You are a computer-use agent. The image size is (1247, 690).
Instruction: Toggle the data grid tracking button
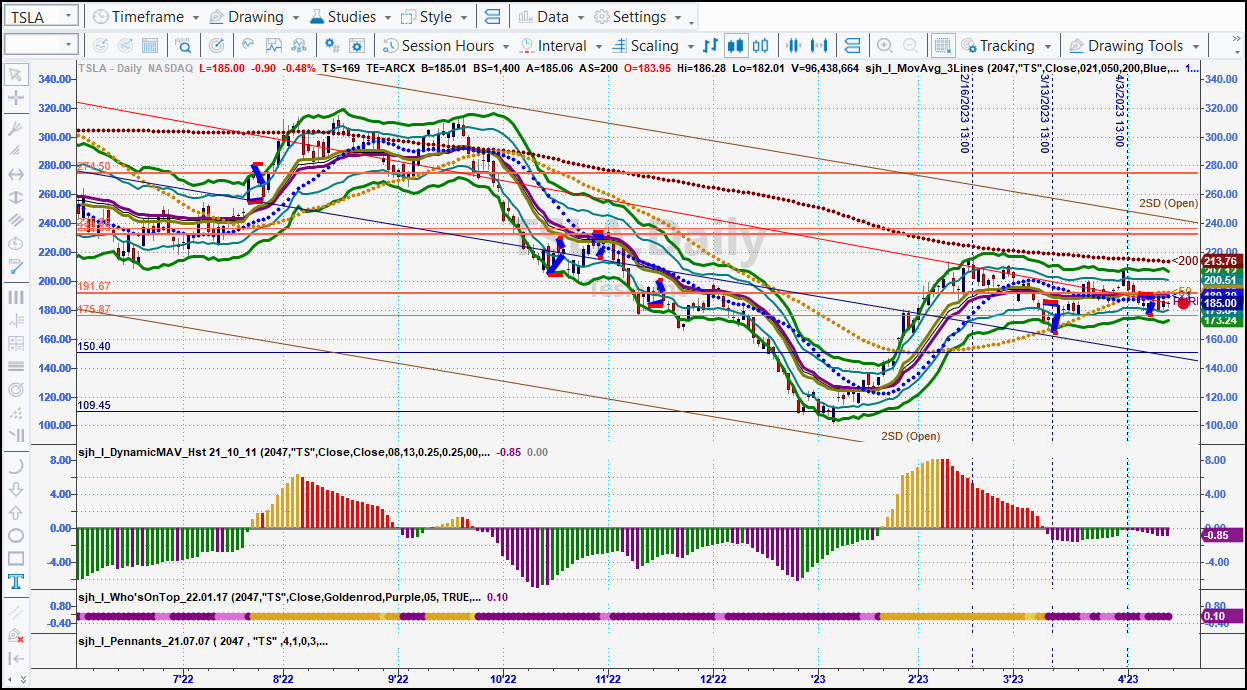[x=943, y=45]
